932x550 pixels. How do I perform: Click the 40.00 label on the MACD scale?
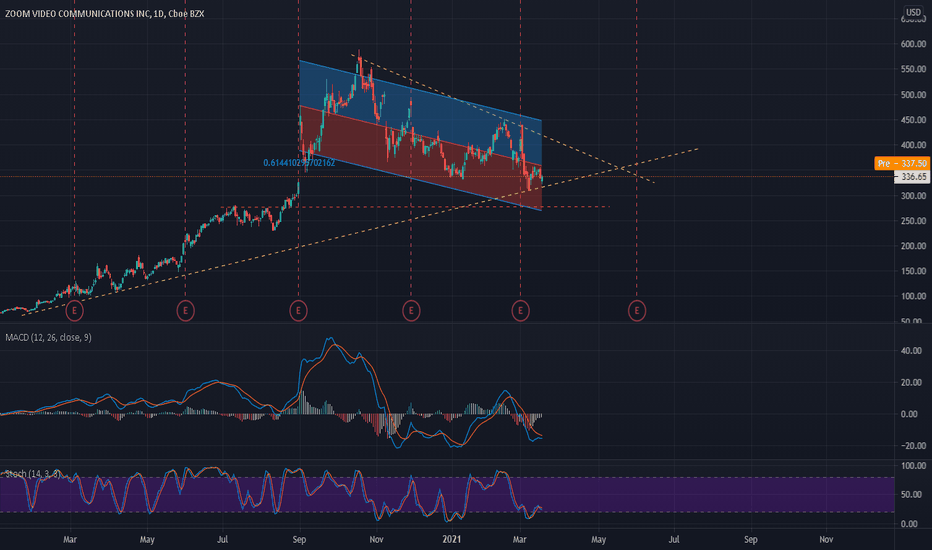pos(913,351)
